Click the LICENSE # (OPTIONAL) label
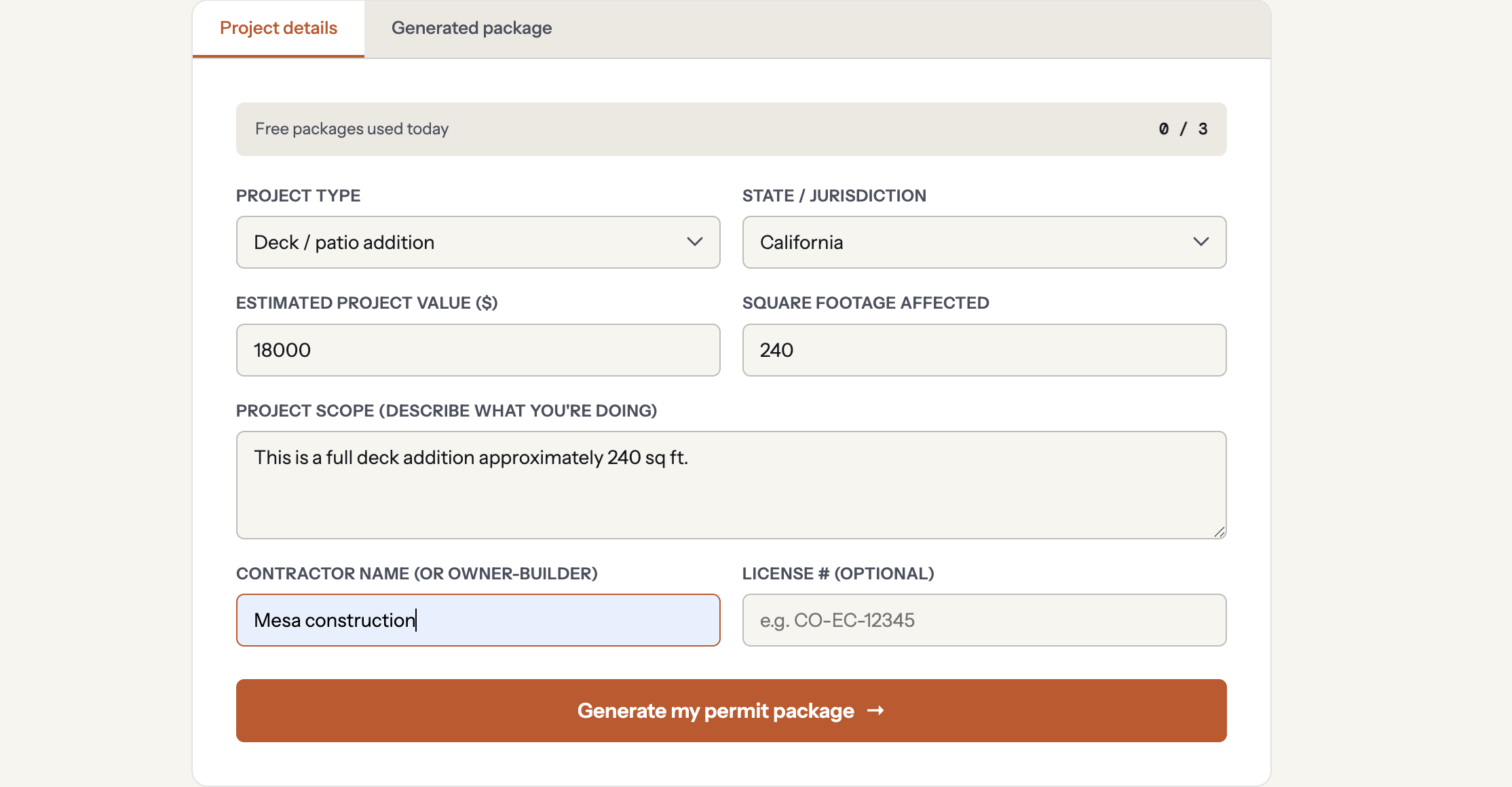1512x787 pixels. click(838, 573)
